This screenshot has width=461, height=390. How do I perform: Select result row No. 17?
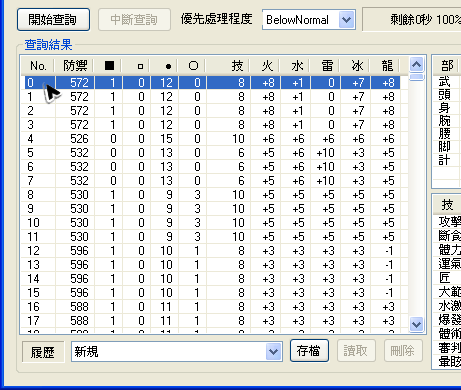coord(212,321)
